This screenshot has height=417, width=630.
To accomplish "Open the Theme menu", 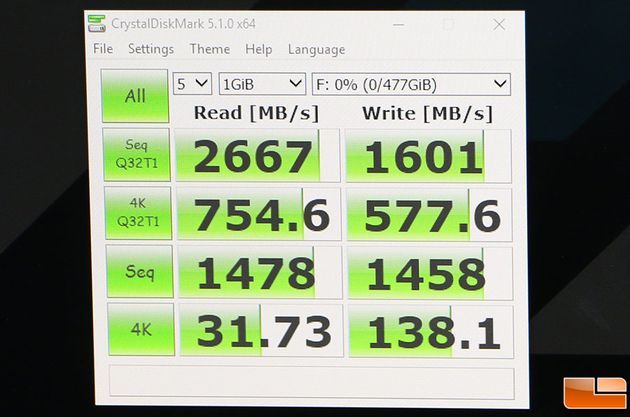I will coord(210,49).
